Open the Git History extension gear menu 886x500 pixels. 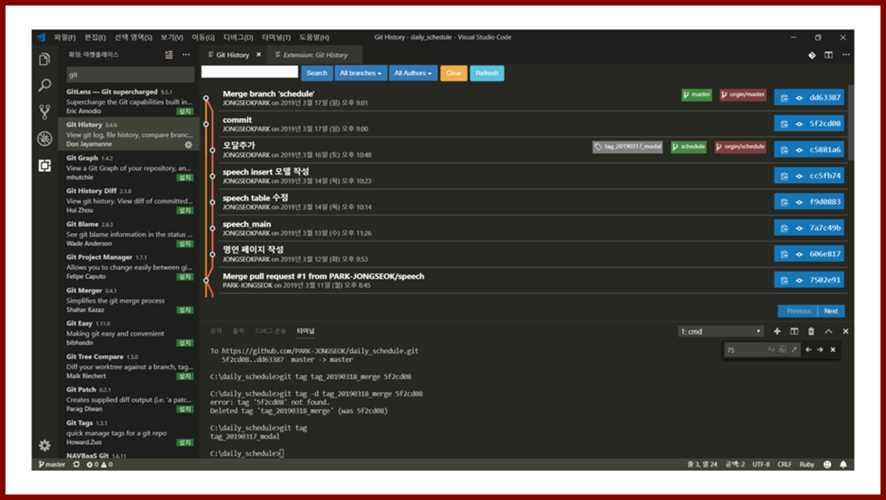pyautogui.click(x=188, y=145)
